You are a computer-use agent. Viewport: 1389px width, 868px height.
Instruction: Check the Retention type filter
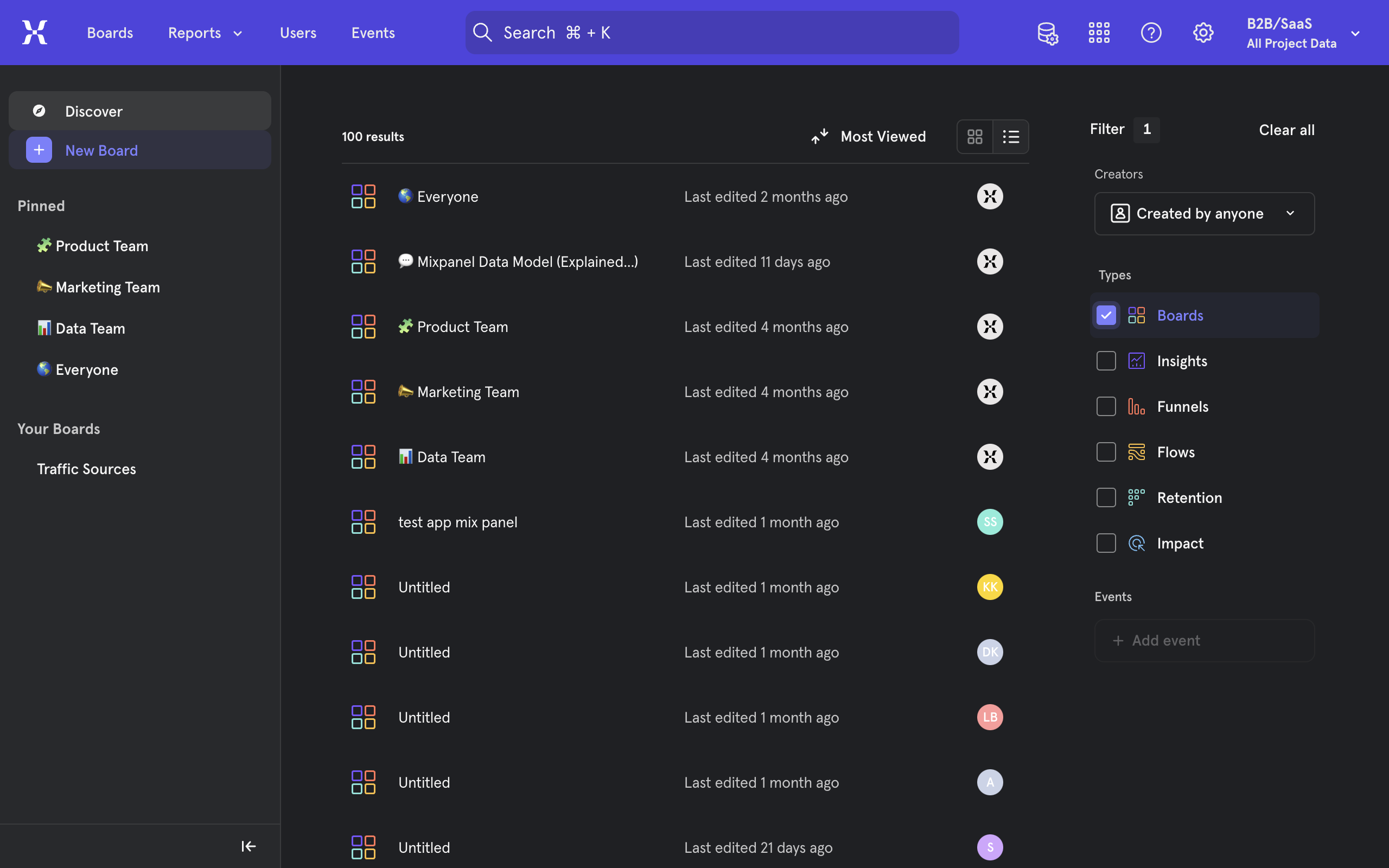coord(1106,497)
